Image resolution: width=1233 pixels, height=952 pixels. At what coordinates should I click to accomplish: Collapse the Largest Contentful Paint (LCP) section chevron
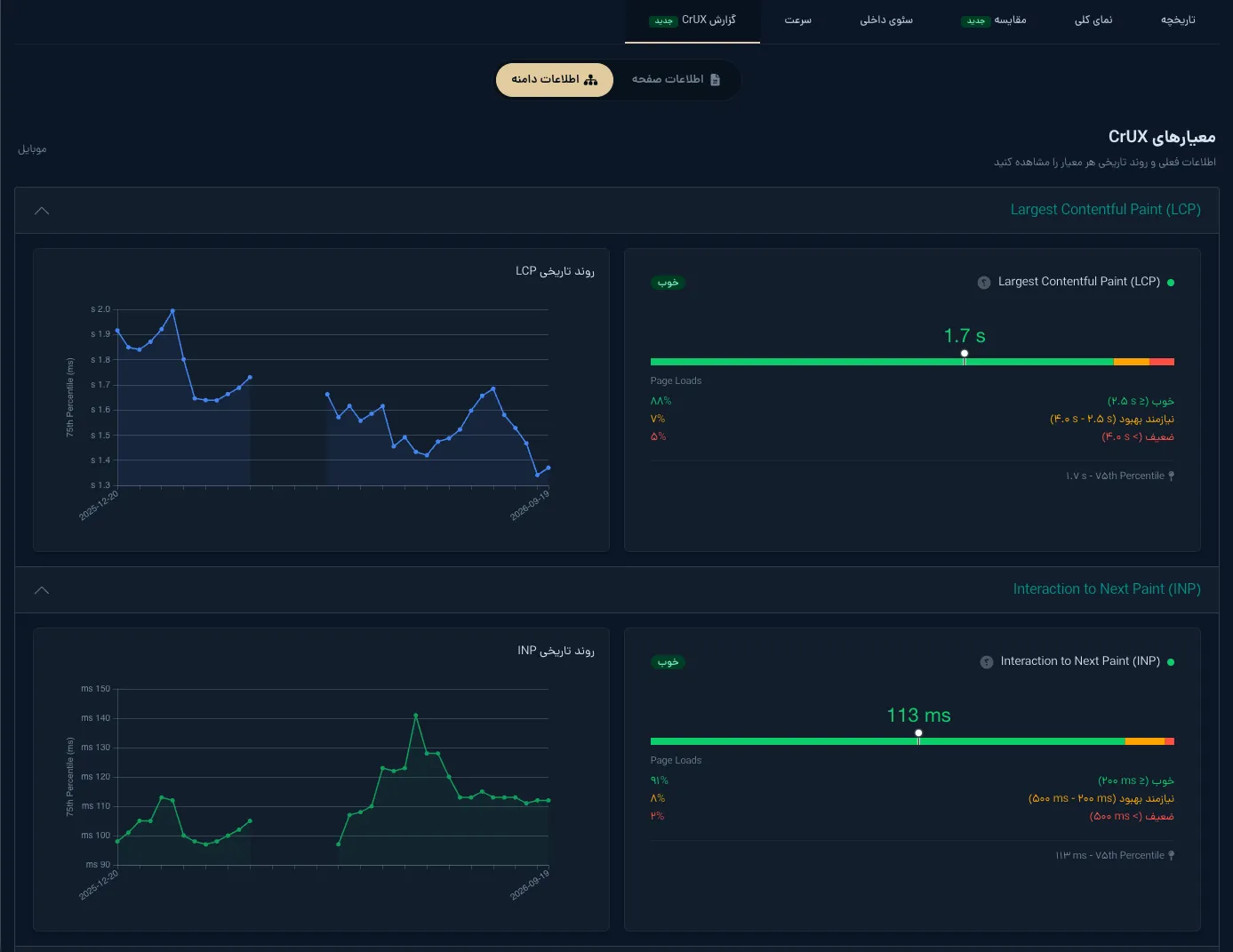pyautogui.click(x=42, y=211)
